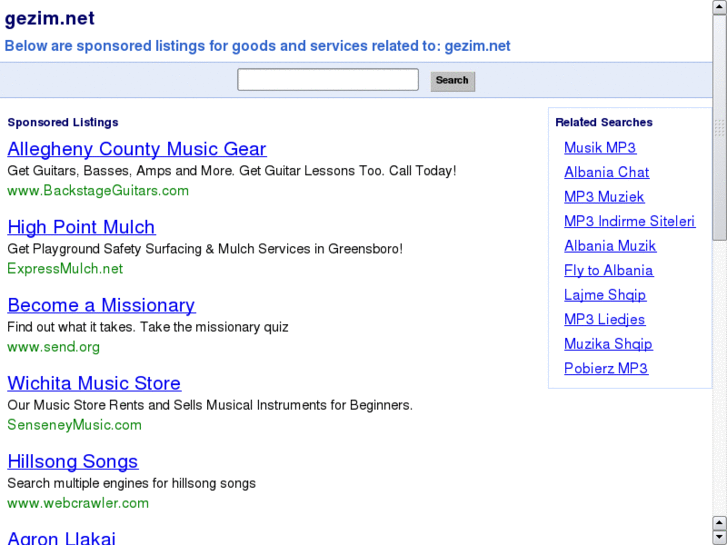This screenshot has width=727, height=545.
Task: Open Muzika Shqip related search
Action: pyautogui.click(x=608, y=344)
